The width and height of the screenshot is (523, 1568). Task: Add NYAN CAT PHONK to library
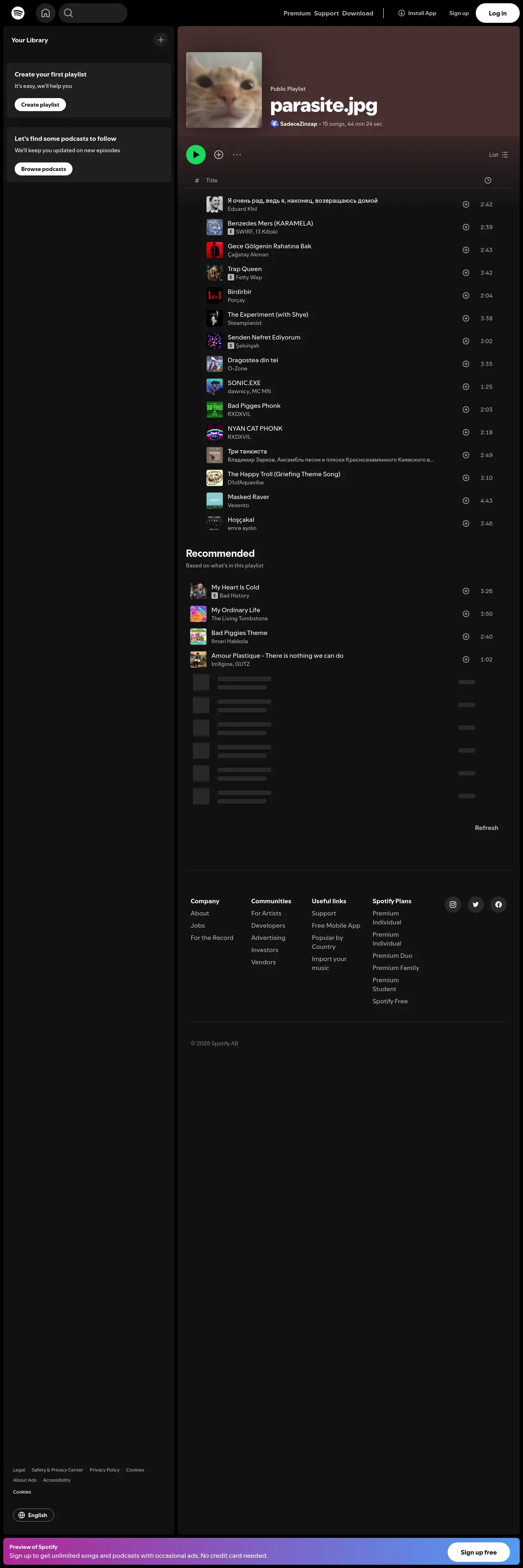coord(466,433)
